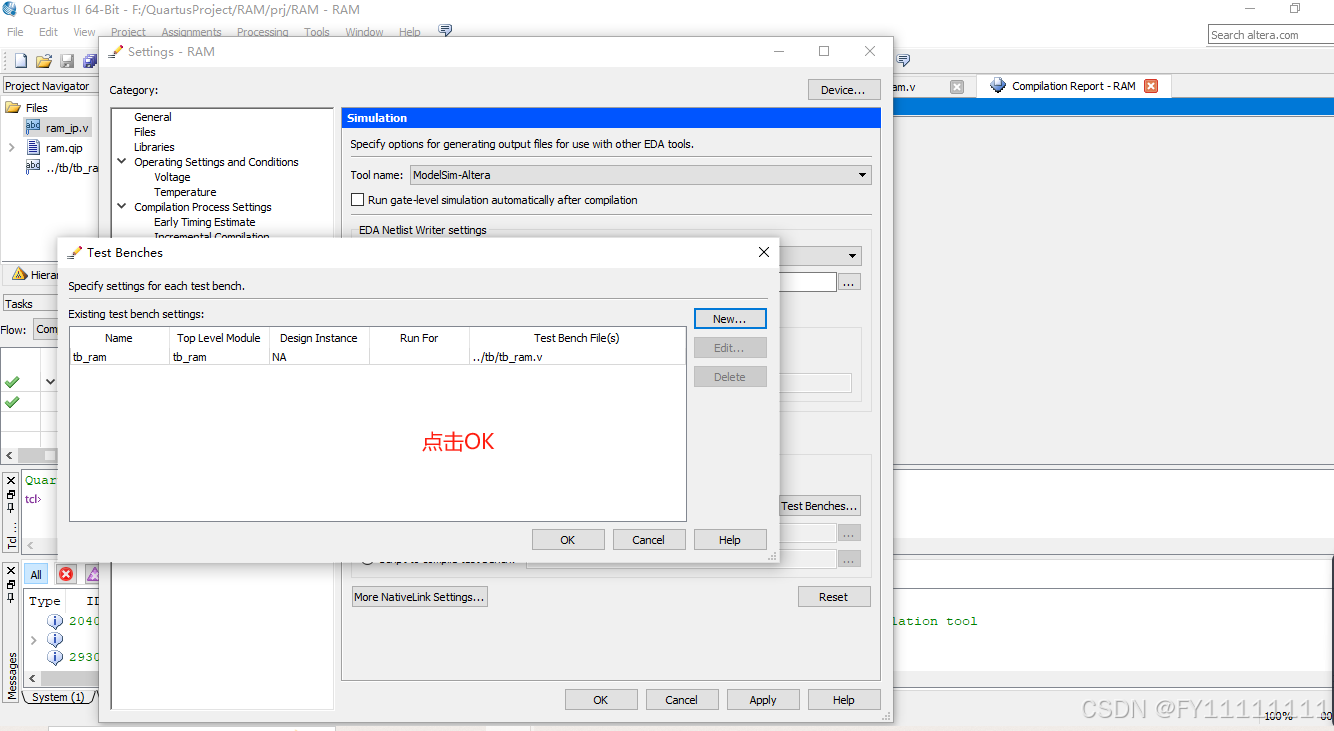Image resolution: width=1334 pixels, height=731 pixels.
Task: Enable Run gate-level simulation automatically checkbox
Action: coord(358,200)
